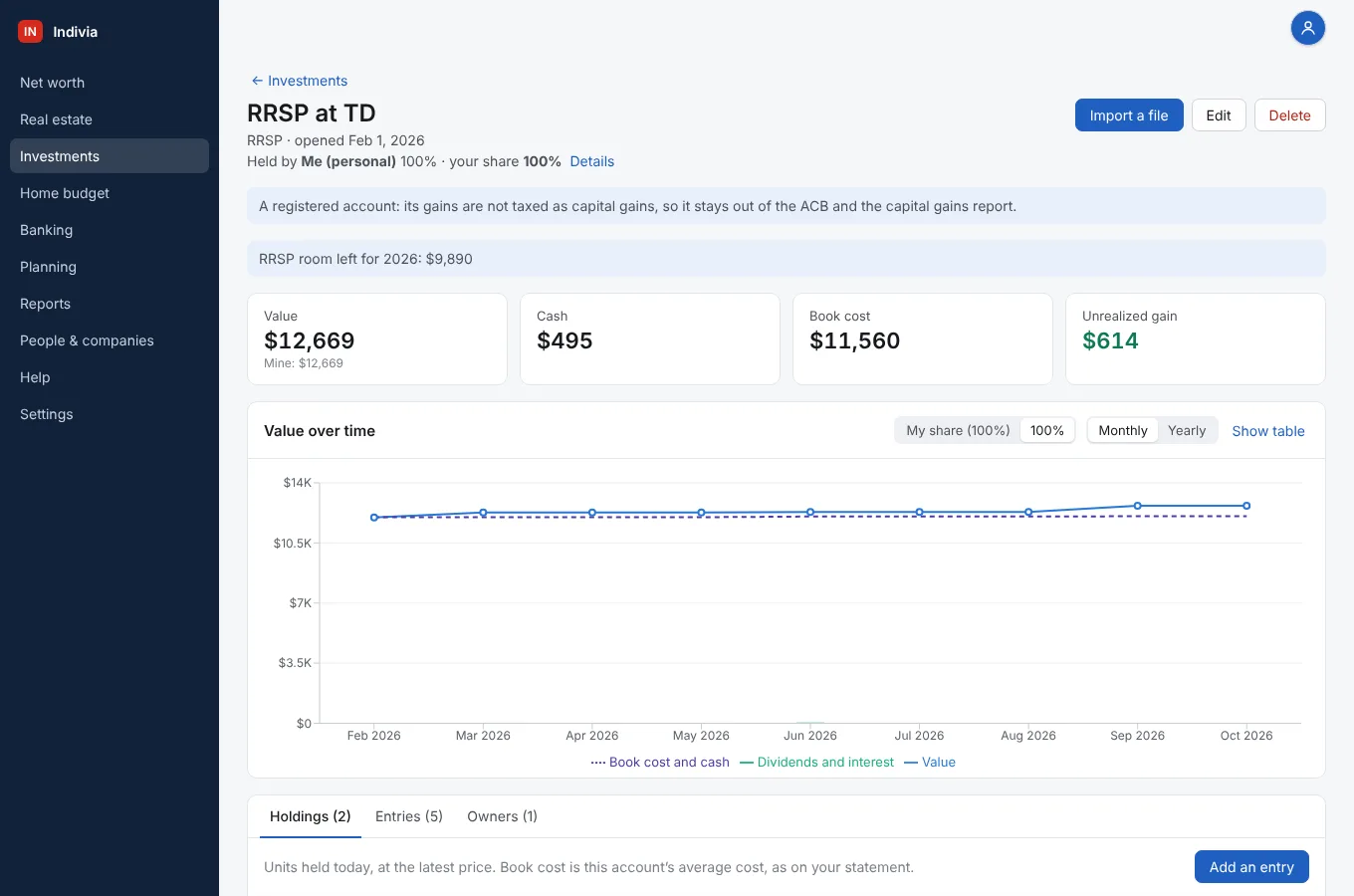Click the Add an entry button
Image resolution: width=1354 pixels, height=896 pixels.
[x=1251, y=867]
